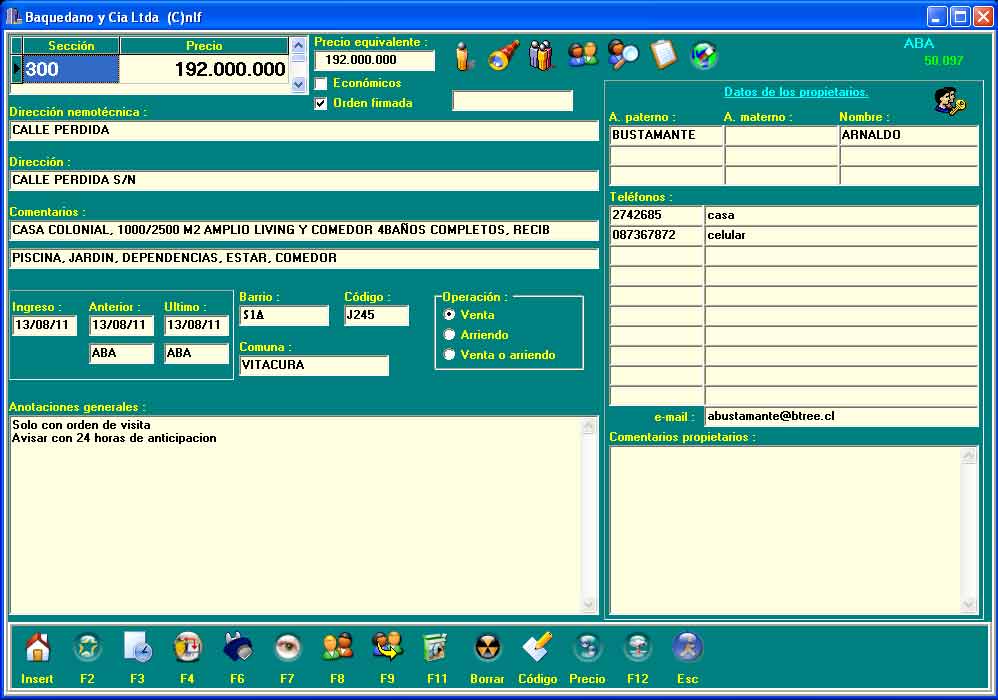Screen dimensions: 998x700
Task: Click the Borrar radiation icon
Action: point(487,648)
